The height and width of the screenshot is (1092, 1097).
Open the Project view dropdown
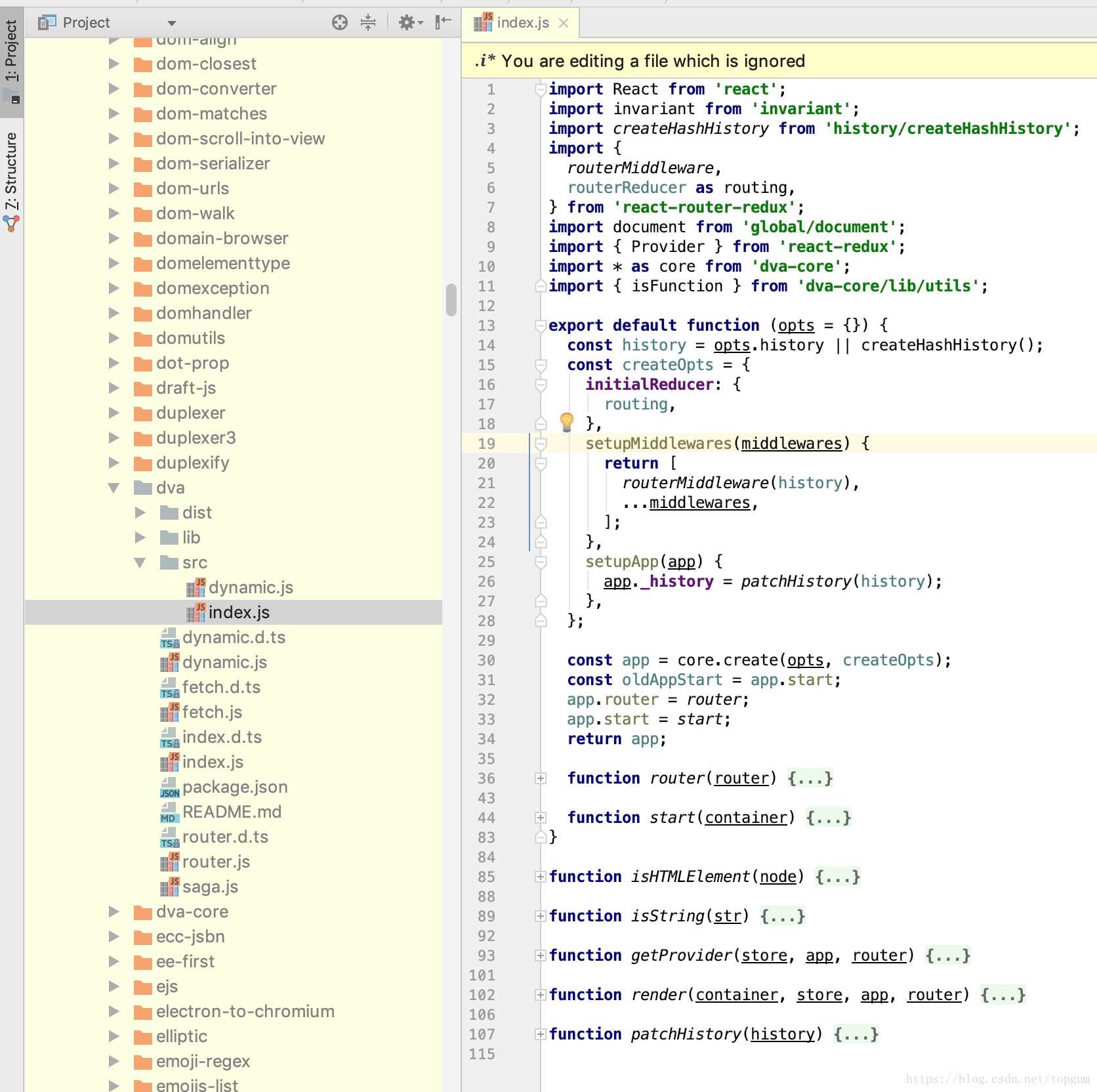point(172,23)
